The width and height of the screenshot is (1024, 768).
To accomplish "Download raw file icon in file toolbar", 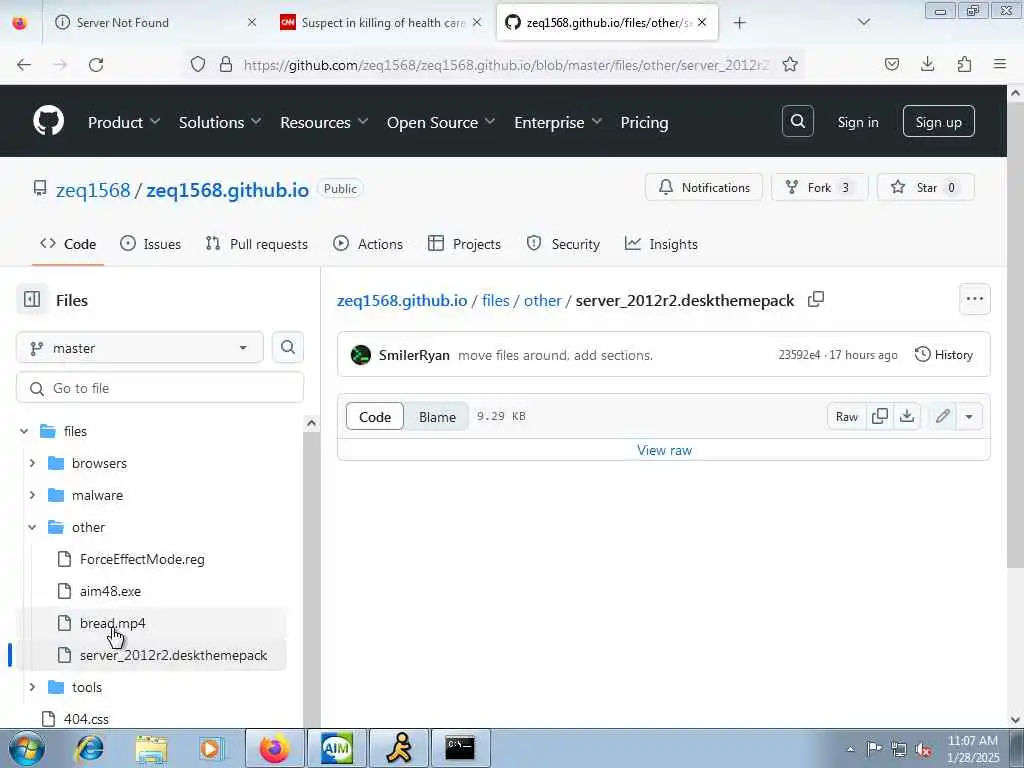I will click(x=907, y=416).
